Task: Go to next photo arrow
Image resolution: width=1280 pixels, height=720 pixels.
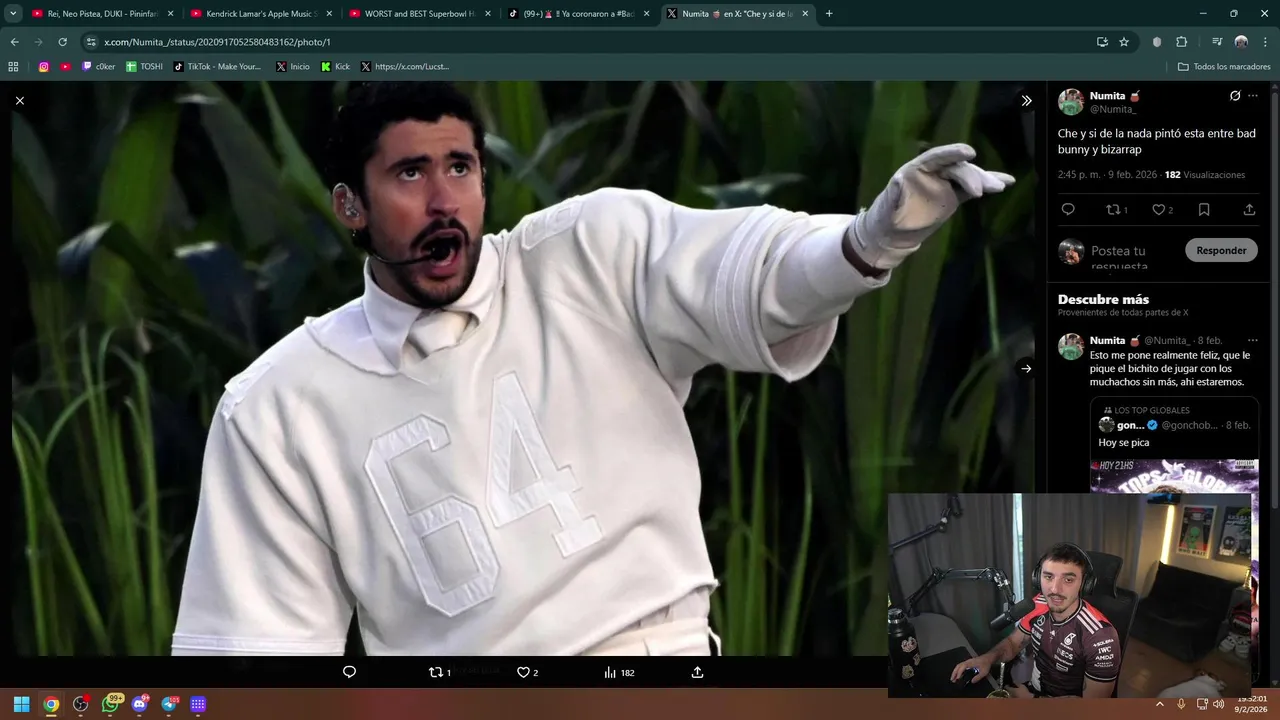Action: (1026, 368)
